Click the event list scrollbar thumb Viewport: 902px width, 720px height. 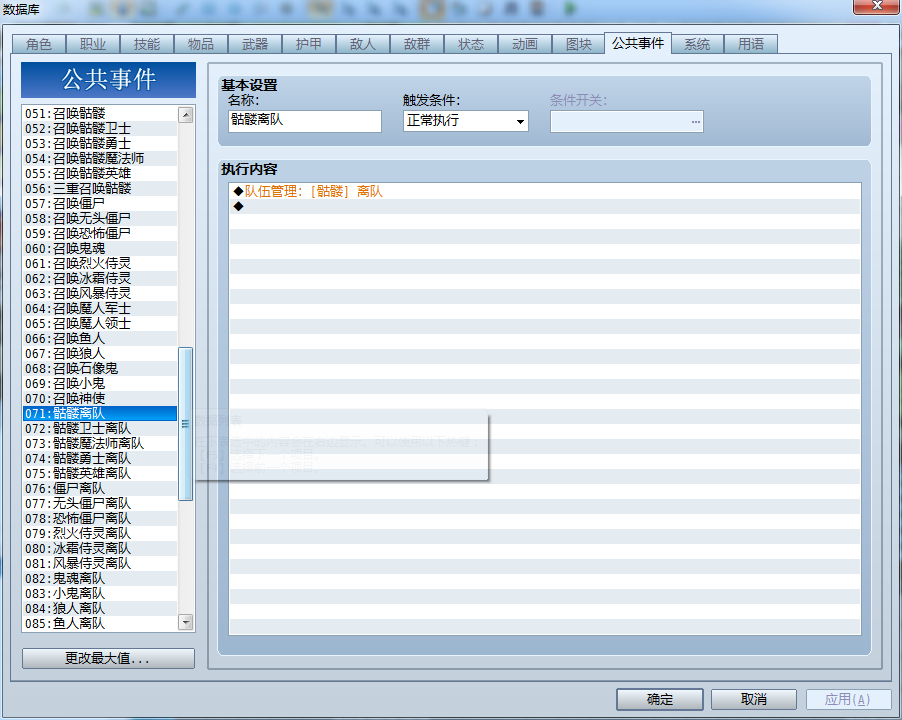[x=186, y=424]
